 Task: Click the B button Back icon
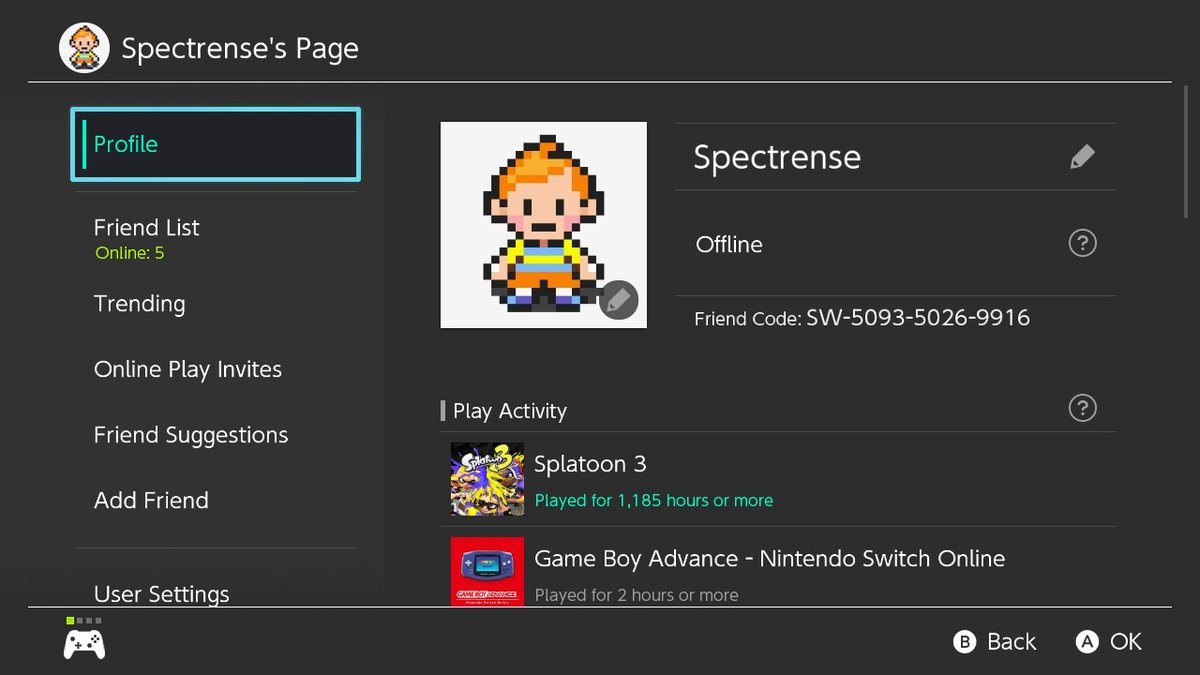coord(964,642)
